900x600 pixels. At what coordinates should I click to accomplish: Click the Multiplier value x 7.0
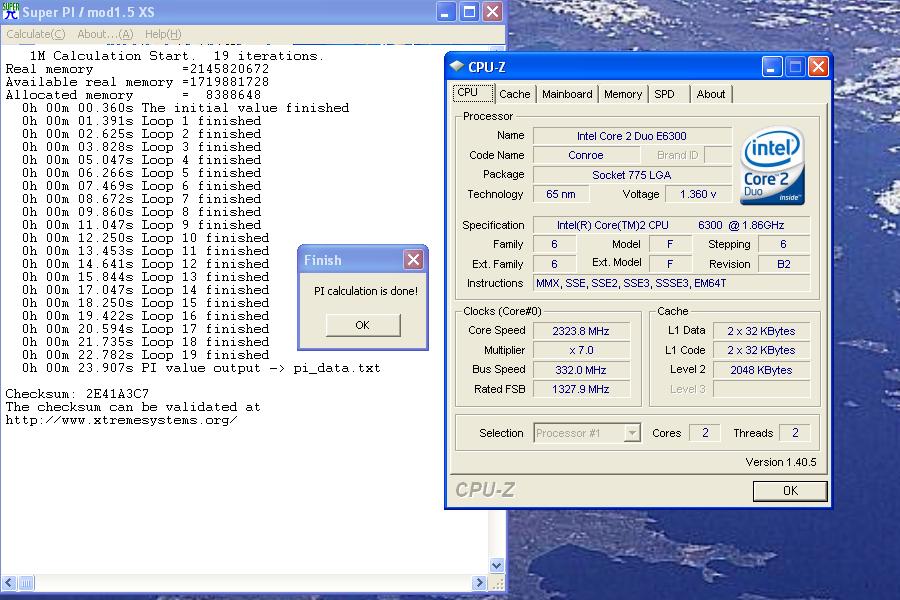pyautogui.click(x=581, y=350)
